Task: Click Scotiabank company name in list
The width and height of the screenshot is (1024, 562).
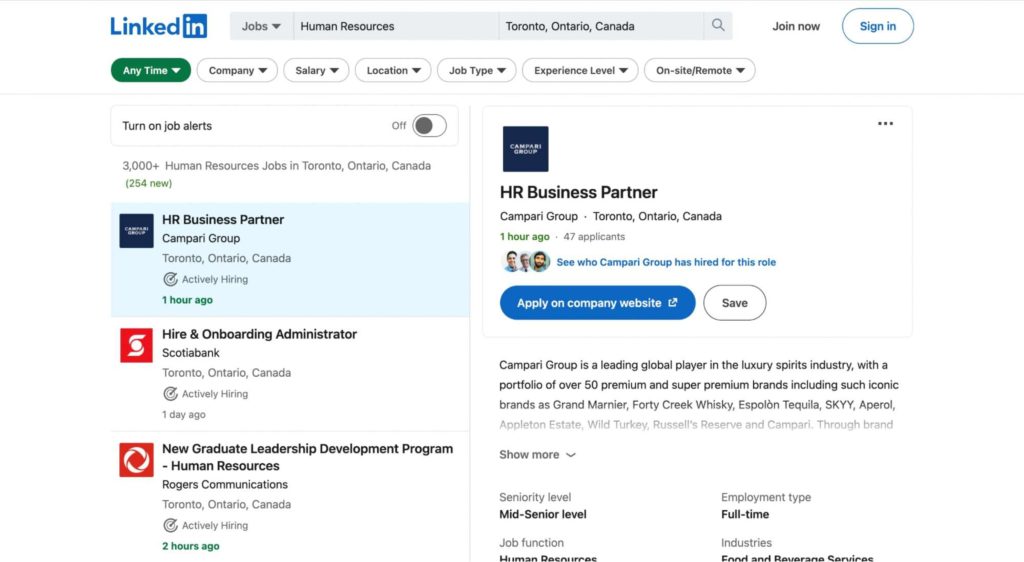Action: point(191,352)
